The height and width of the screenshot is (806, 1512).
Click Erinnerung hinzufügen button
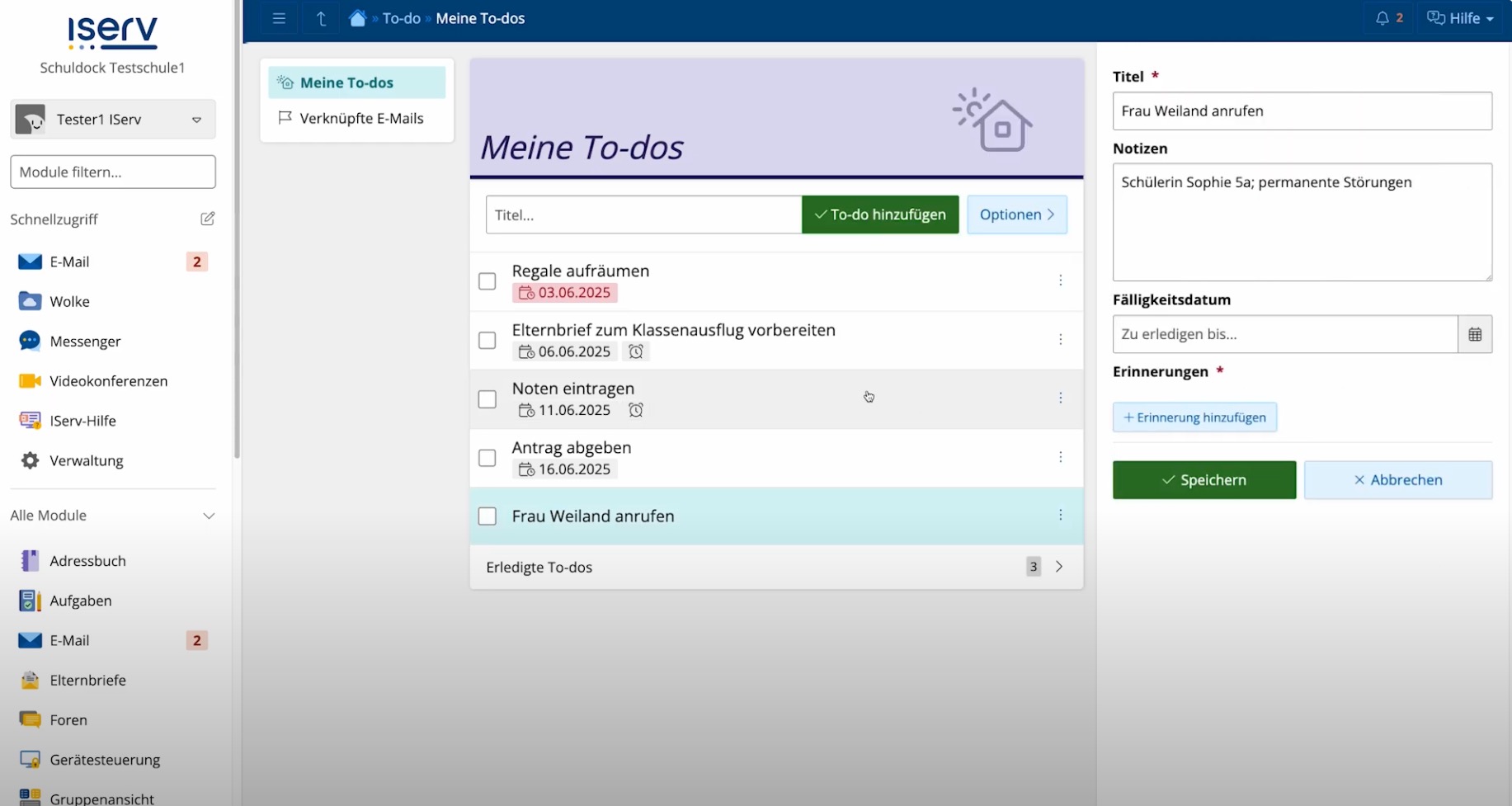pyautogui.click(x=1194, y=417)
